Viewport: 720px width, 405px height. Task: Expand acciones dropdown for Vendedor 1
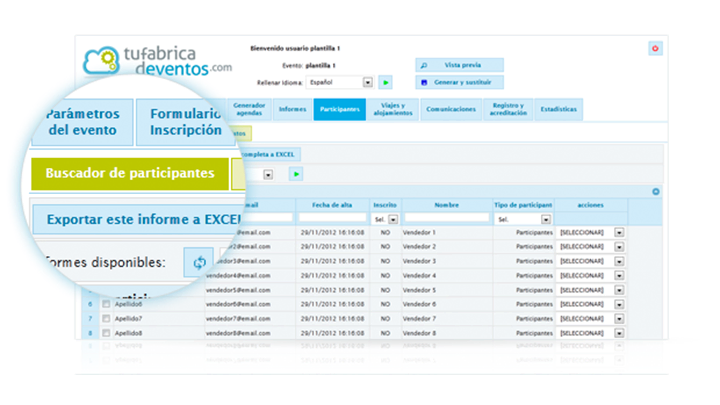619,232
